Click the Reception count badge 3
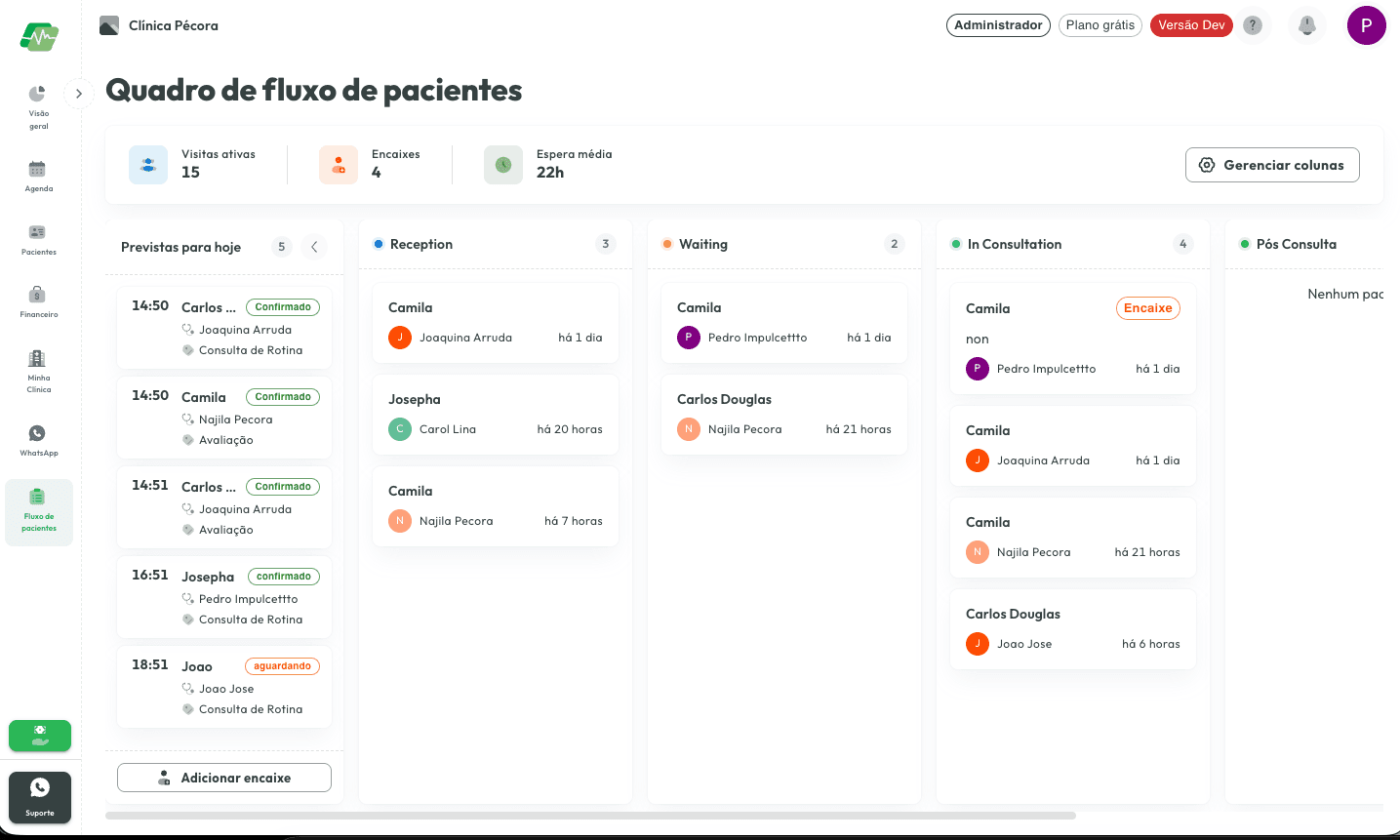This screenshot has width=1400, height=840. click(x=606, y=244)
